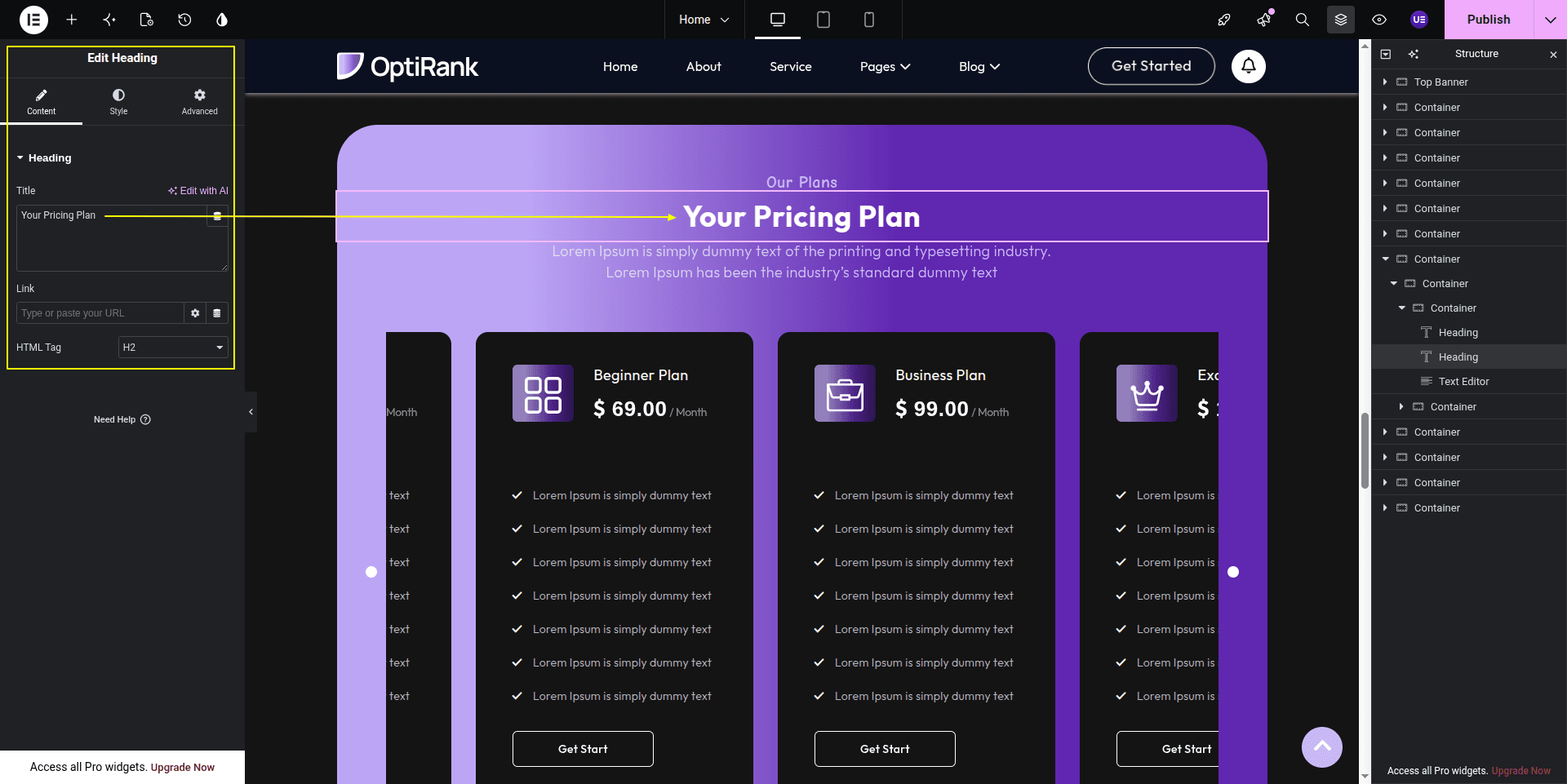Expand the Top Banner tree item
1567x784 pixels.
coord(1385,82)
